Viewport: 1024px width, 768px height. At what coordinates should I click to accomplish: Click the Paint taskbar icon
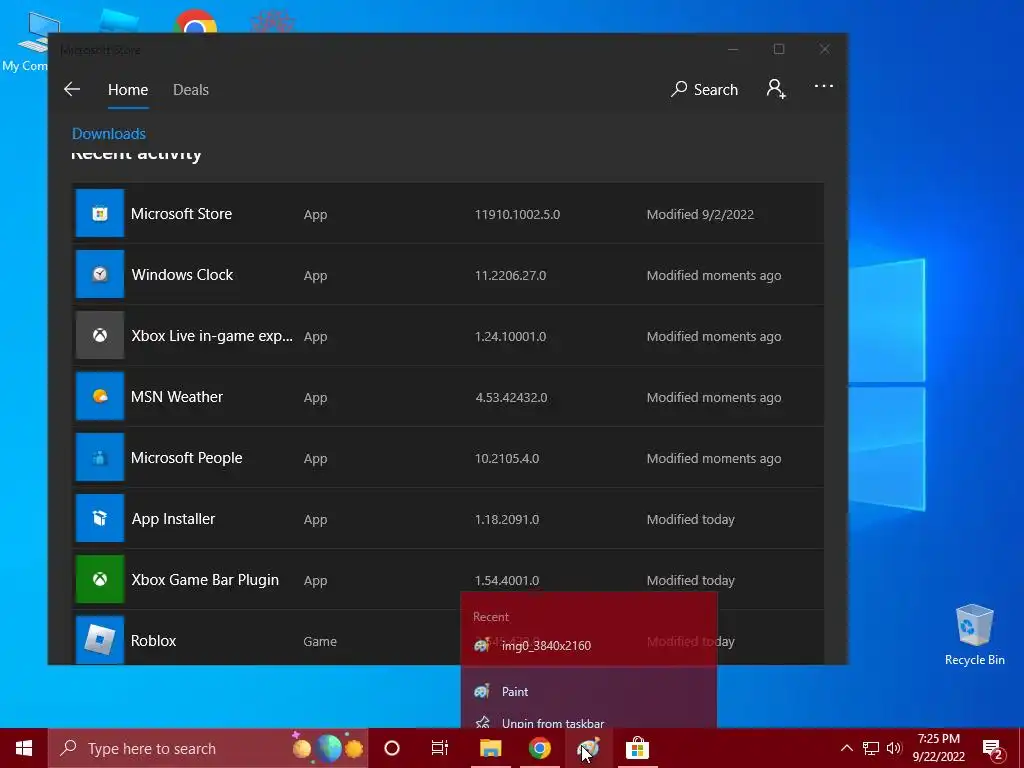pyautogui.click(x=588, y=748)
